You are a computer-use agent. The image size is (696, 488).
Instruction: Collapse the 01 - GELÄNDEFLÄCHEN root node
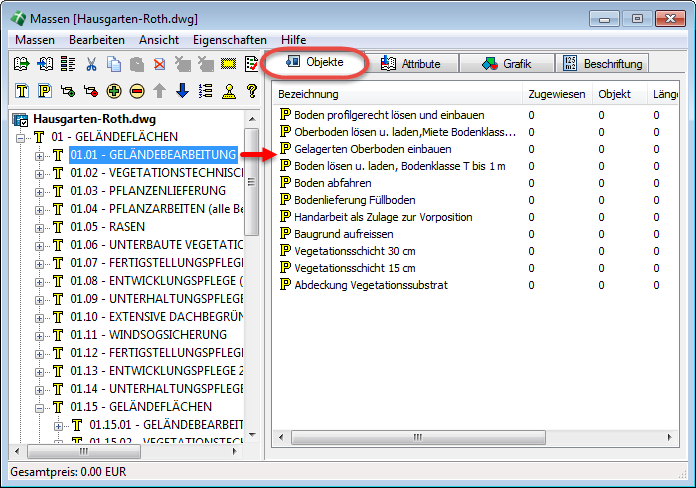pos(22,137)
